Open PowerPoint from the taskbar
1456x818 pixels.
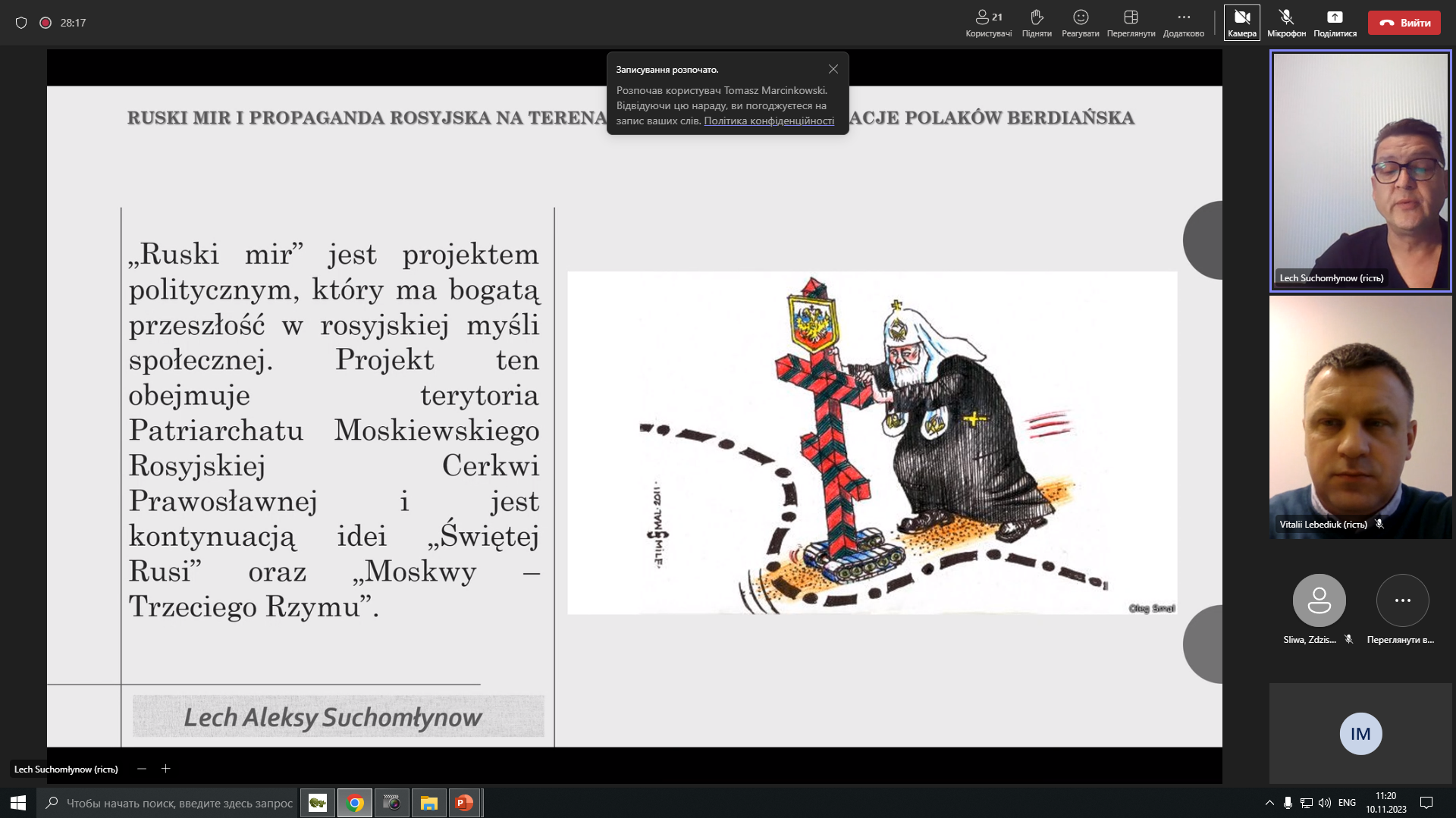tap(464, 803)
